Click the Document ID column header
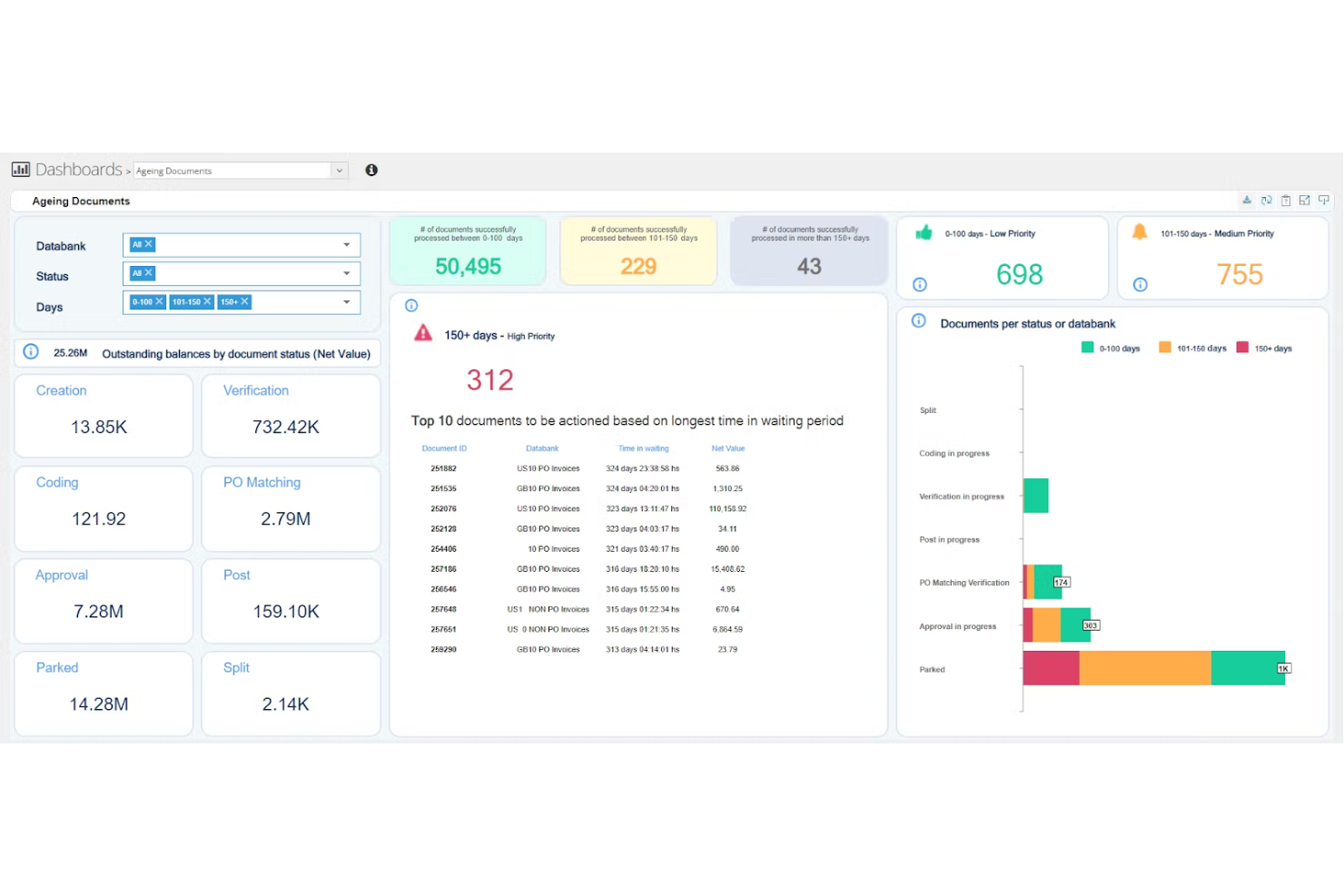 coord(444,448)
